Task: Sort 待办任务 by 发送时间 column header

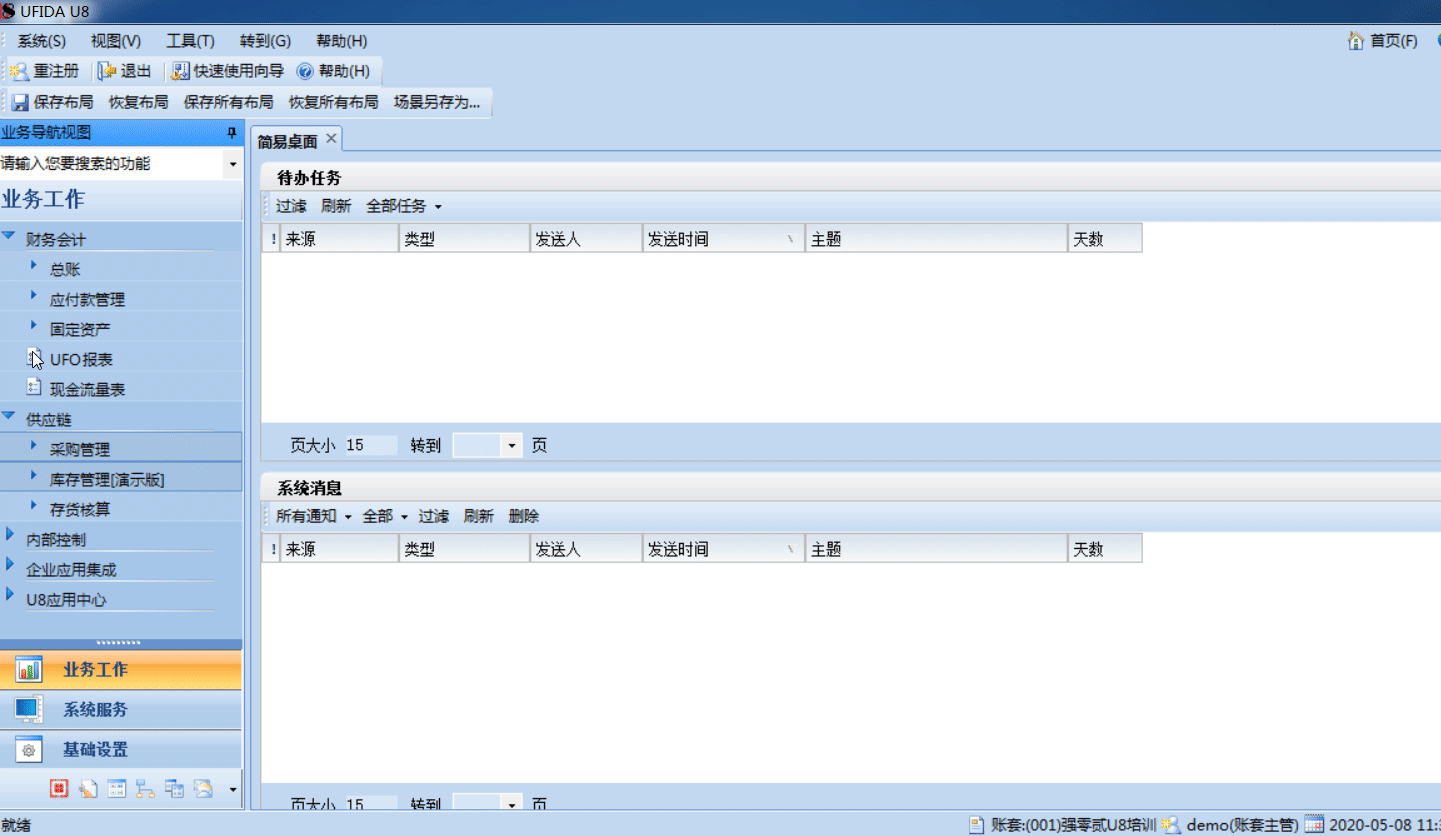Action: [x=724, y=240]
